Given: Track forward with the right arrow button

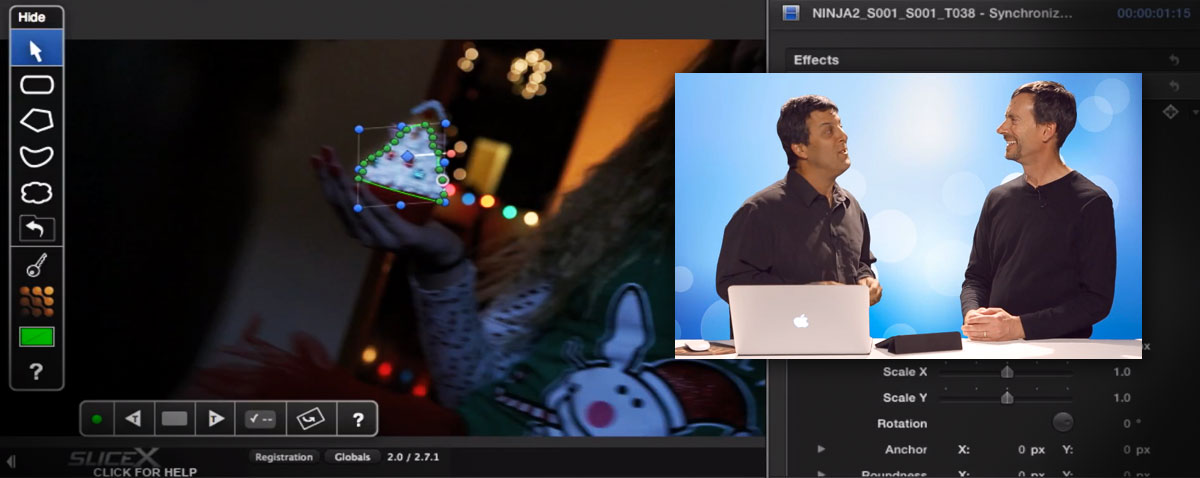Looking at the screenshot, I should pyautogui.click(x=216, y=419).
